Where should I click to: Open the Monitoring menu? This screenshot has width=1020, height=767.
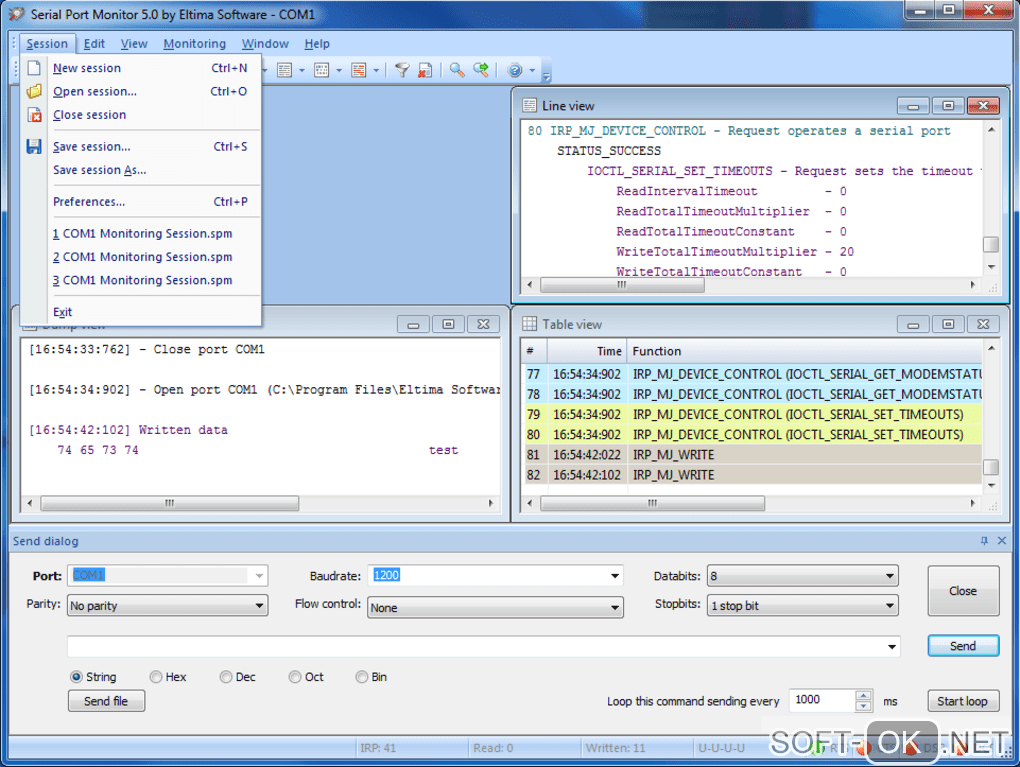194,44
